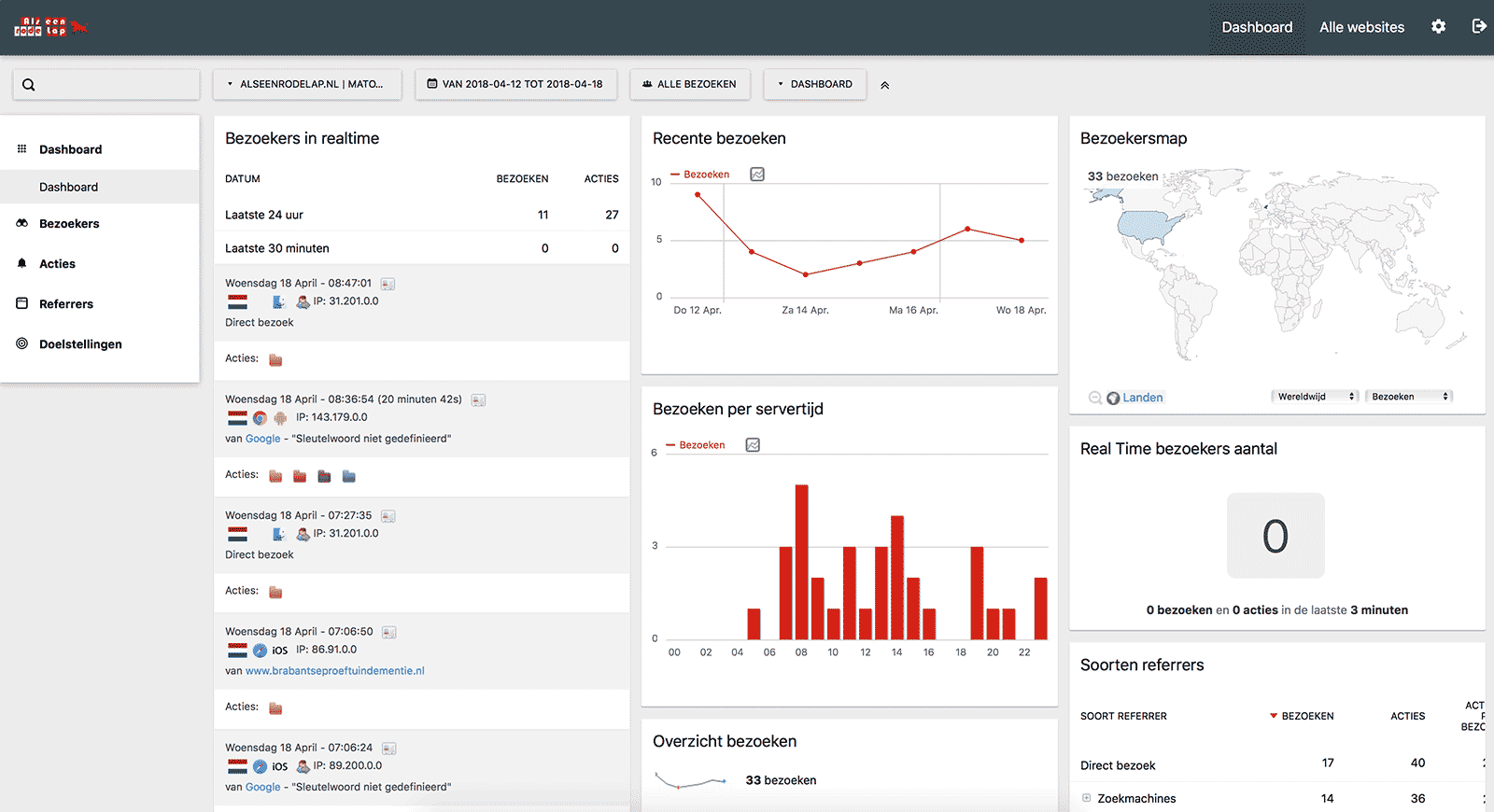This screenshot has width=1494, height=812.
Task: Toggle the Bezoeken legend in Bezoeken per servertijd chart
Action: tap(696, 445)
